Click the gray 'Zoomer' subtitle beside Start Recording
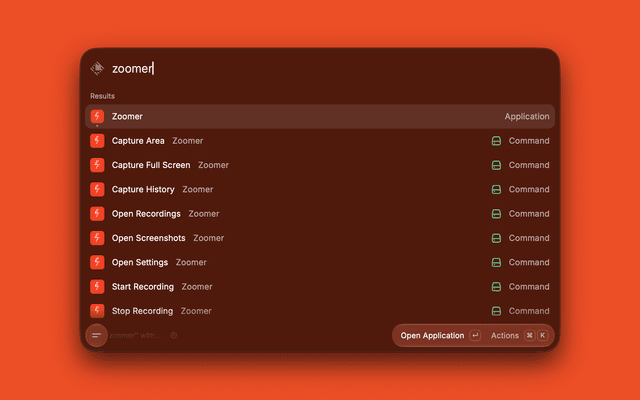The width and height of the screenshot is (640, 400). [197, 287]
